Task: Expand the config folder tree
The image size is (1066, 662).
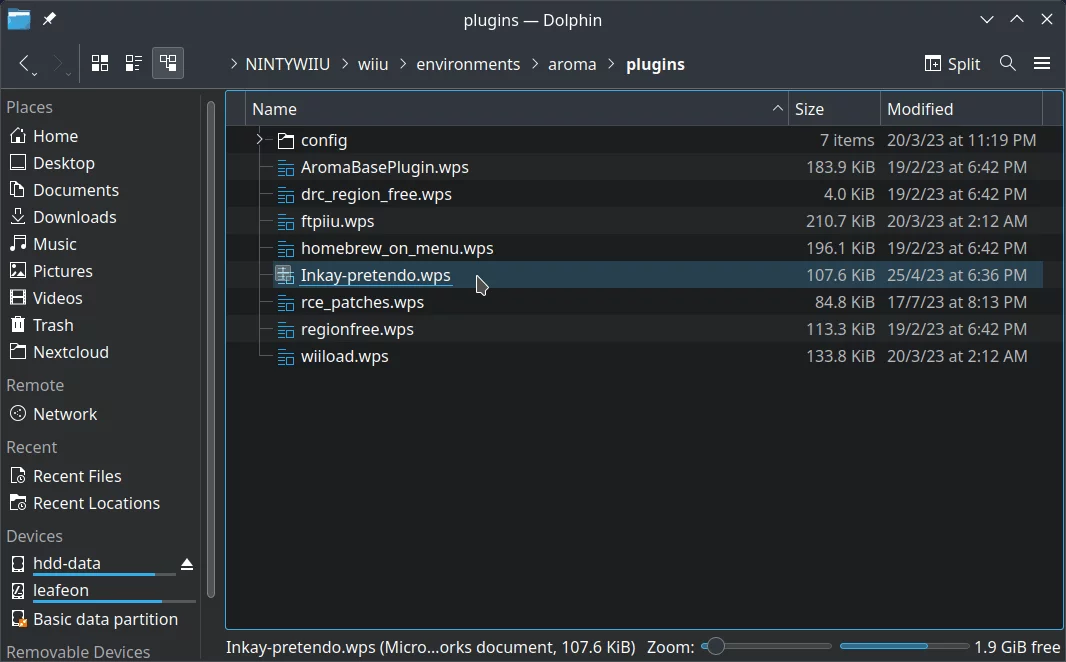Action: [x=260, y=140]
